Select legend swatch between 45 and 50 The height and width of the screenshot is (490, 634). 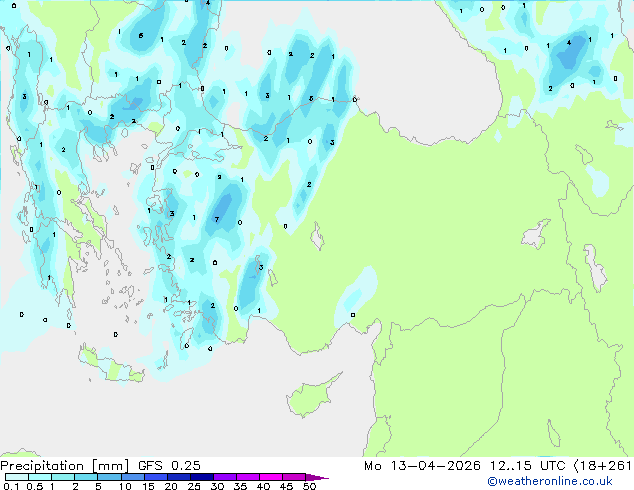pos(294,477)
